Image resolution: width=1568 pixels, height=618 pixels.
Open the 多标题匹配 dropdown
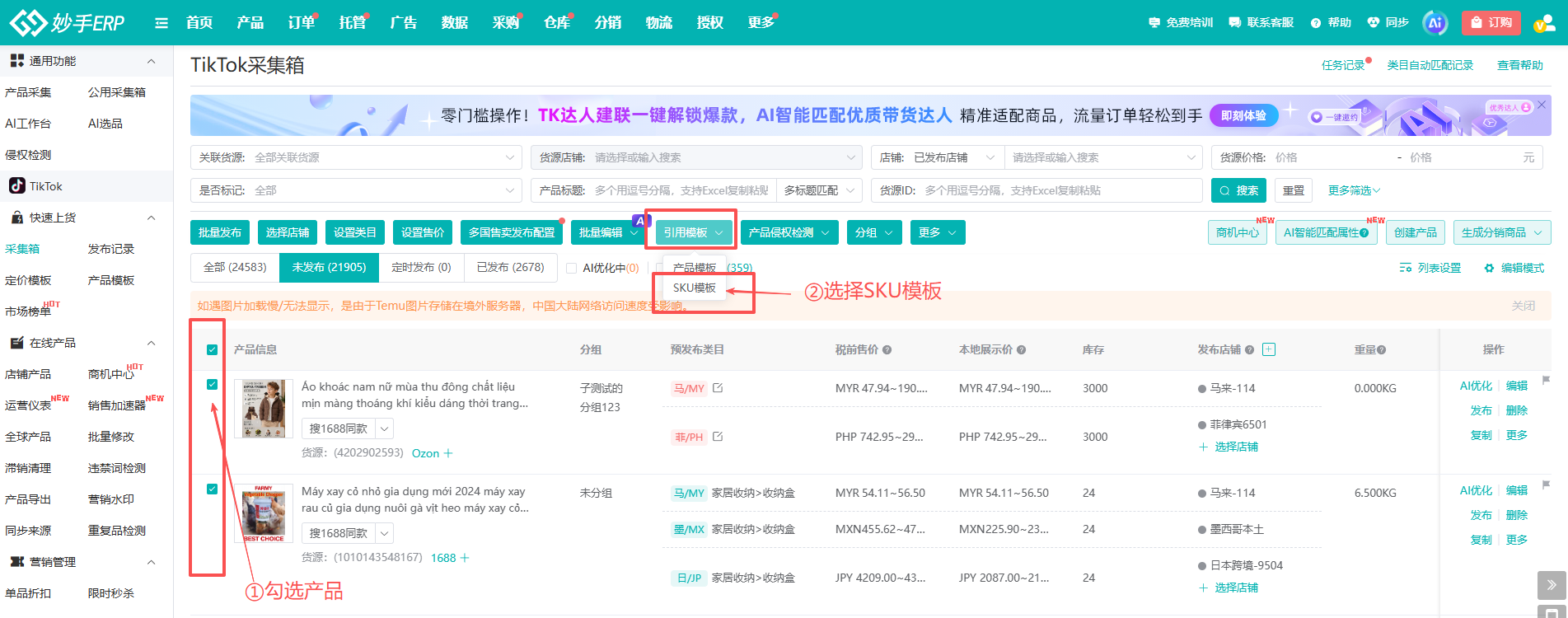click(x=819, y=190)
